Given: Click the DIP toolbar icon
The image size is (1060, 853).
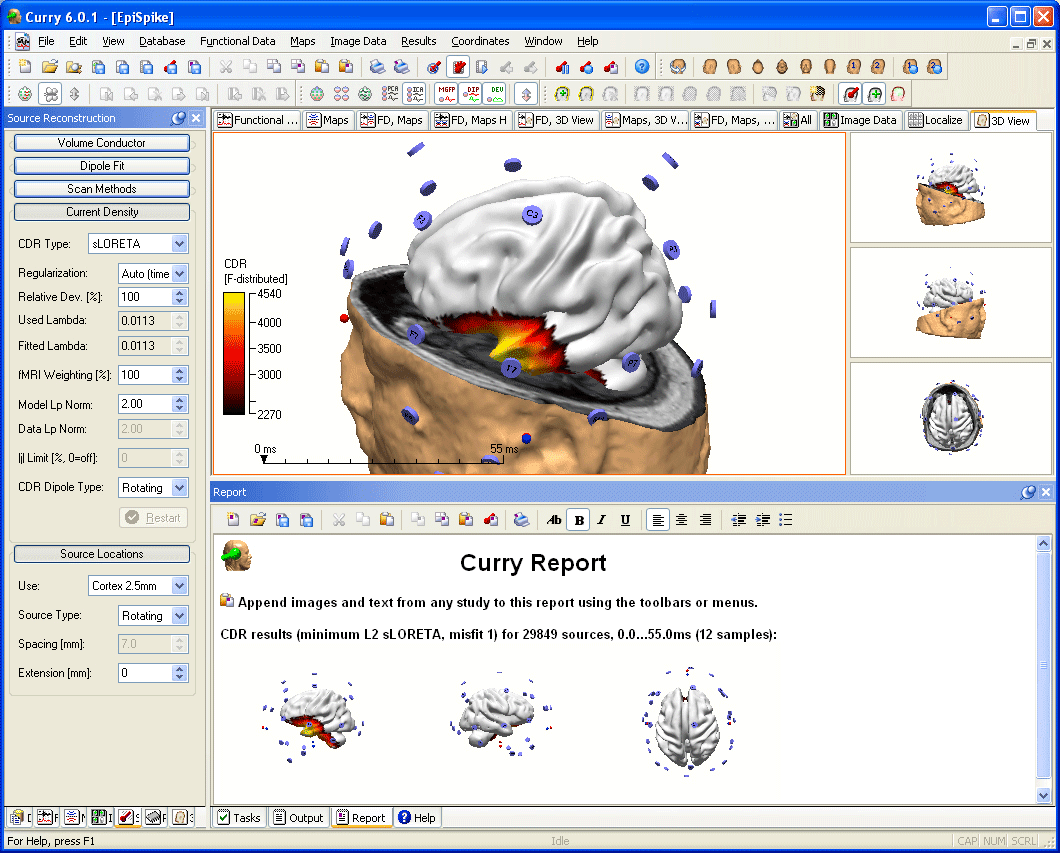Looking at the screenshot, I should pyautogui.click(x=470, y=94).
